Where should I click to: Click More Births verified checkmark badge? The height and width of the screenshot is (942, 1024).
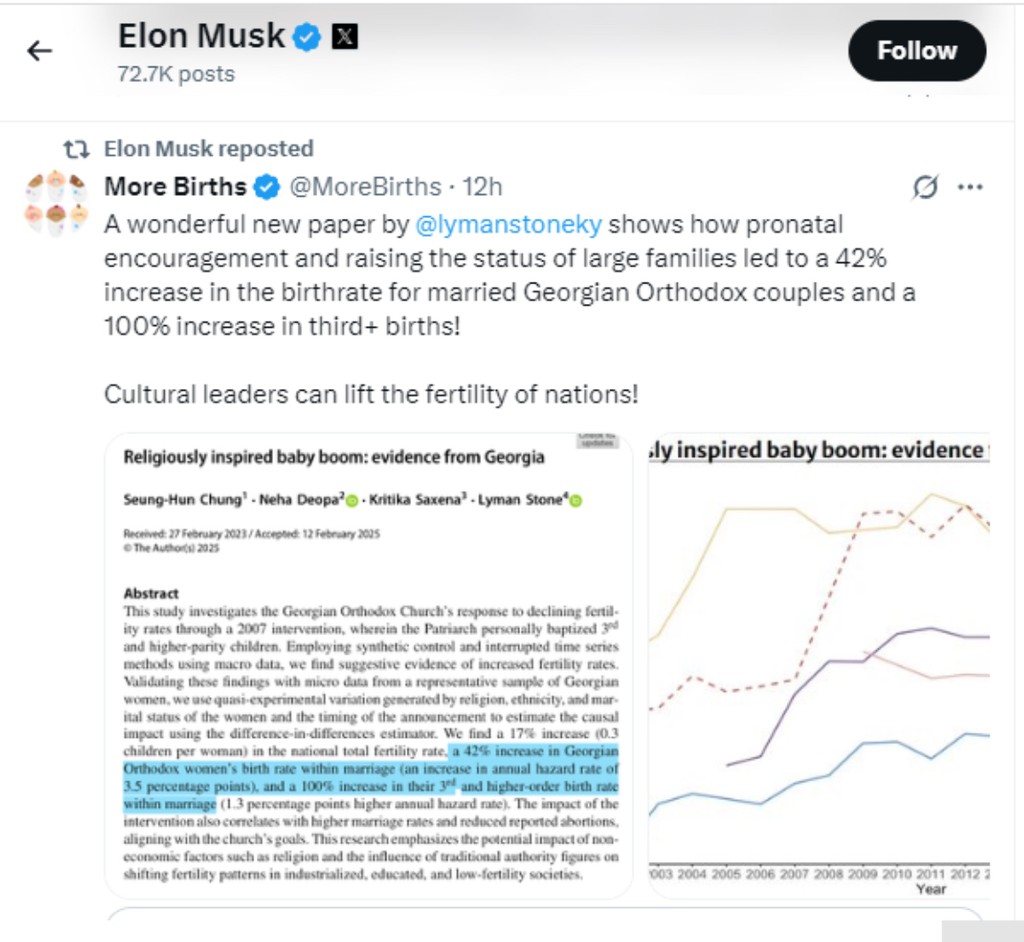(x=267, y=187)
